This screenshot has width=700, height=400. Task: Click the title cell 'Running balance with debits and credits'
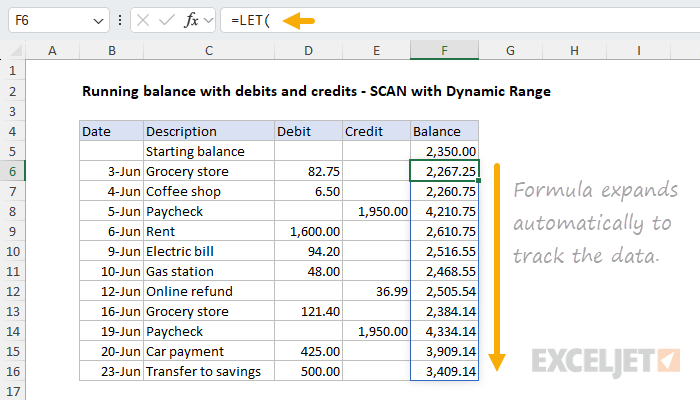(316, 91)
